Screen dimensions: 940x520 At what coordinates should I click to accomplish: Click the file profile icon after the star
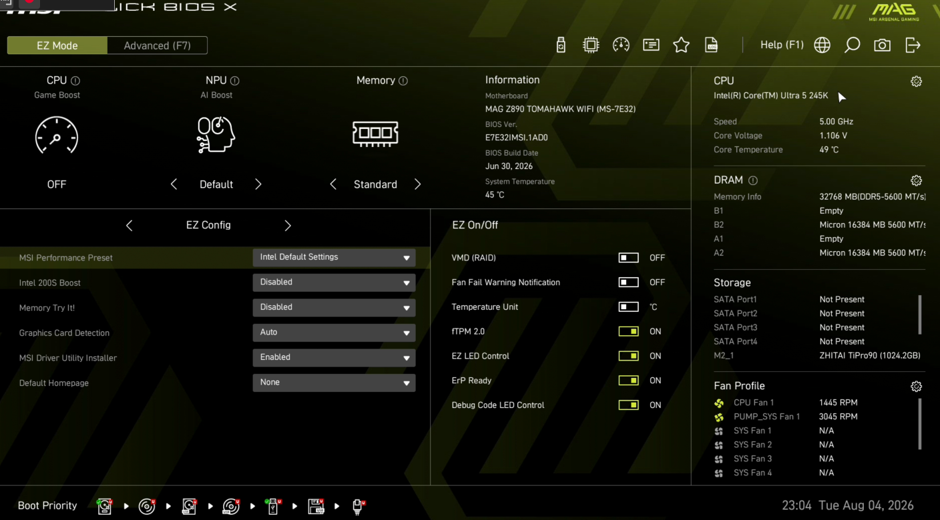pos(711,45)
